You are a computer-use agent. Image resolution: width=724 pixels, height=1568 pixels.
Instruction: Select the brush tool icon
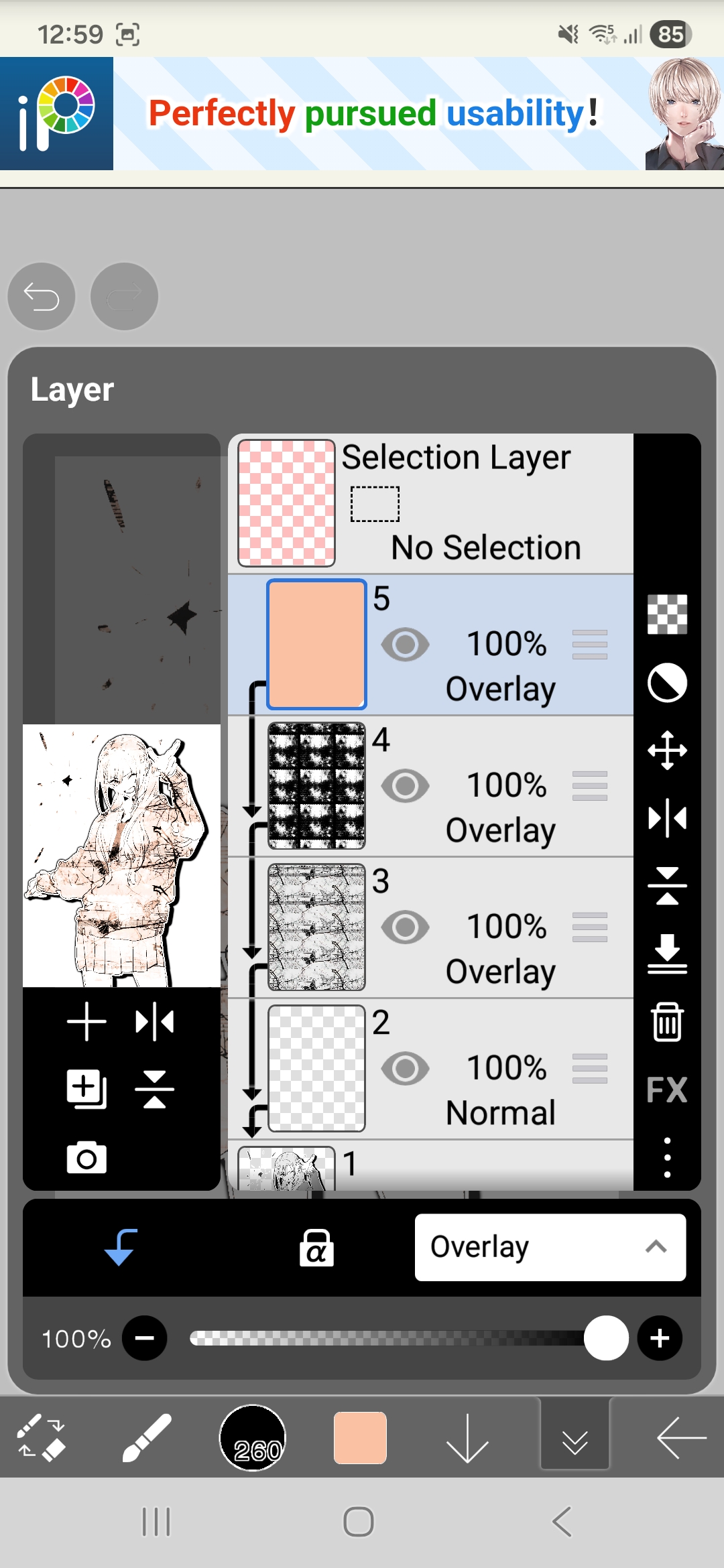click(147, 1437)
